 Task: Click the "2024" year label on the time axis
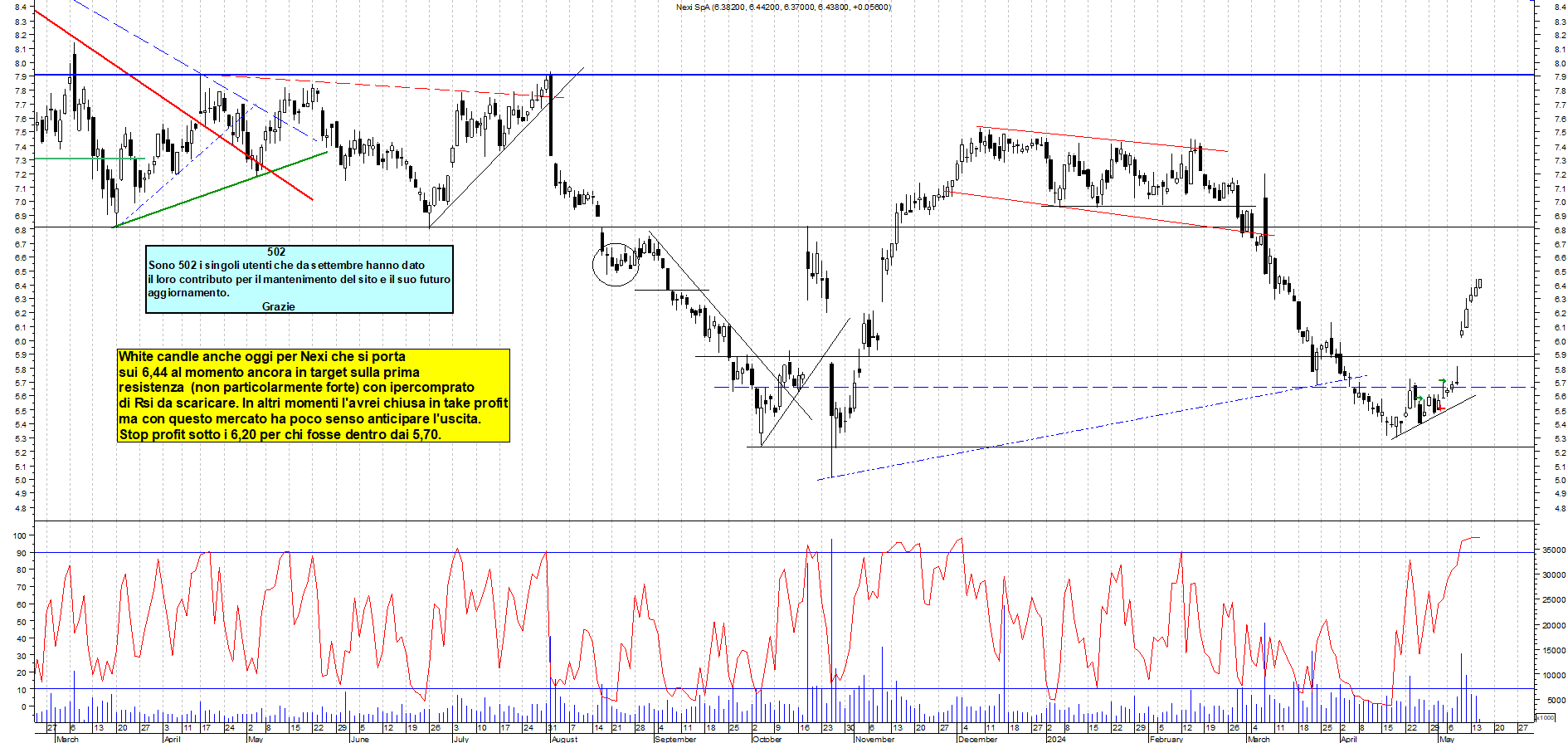pos(1055,739)
